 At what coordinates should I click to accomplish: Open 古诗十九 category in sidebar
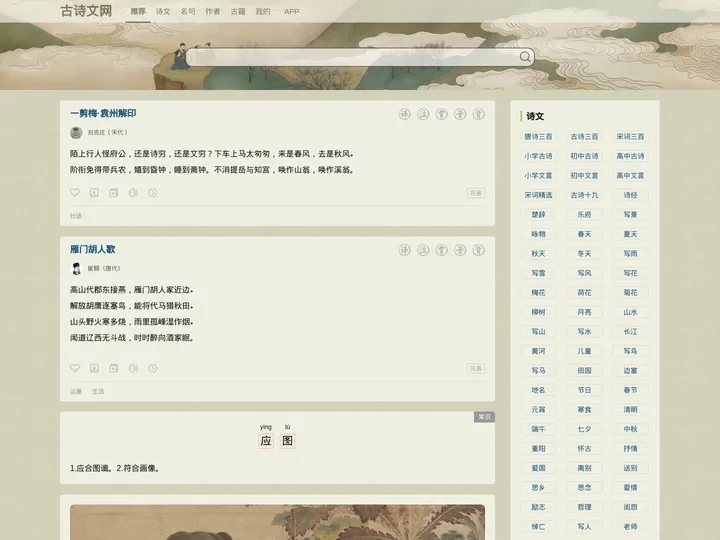click(584, 195)
